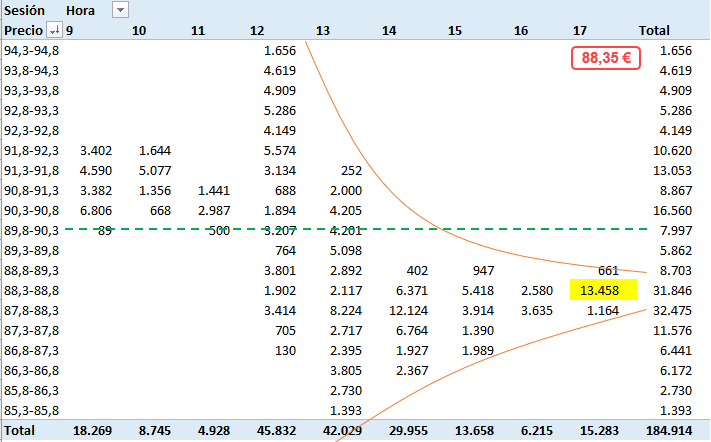Screen dimensions: 711x442
Task: Click the column header for hour 12
Action: (257, 31)
